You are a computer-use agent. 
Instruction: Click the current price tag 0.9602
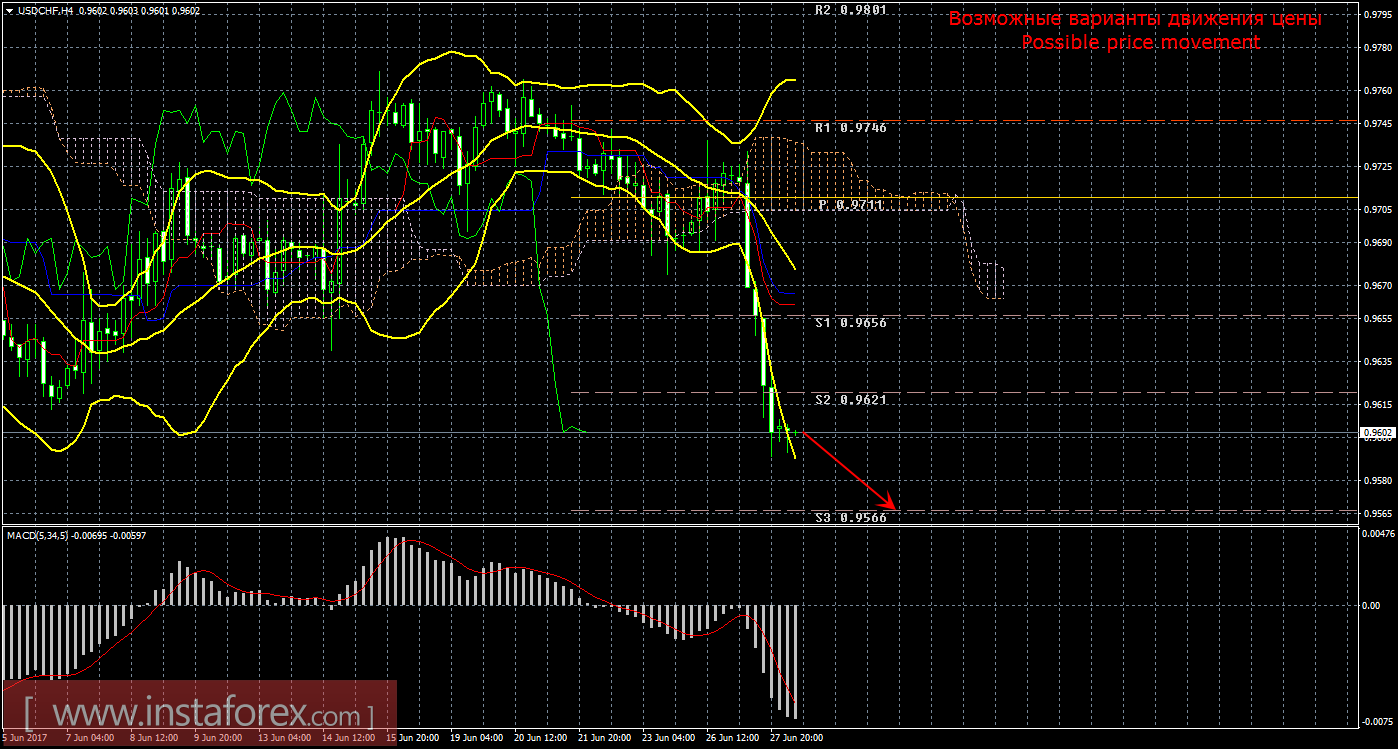pos(1376,433)
